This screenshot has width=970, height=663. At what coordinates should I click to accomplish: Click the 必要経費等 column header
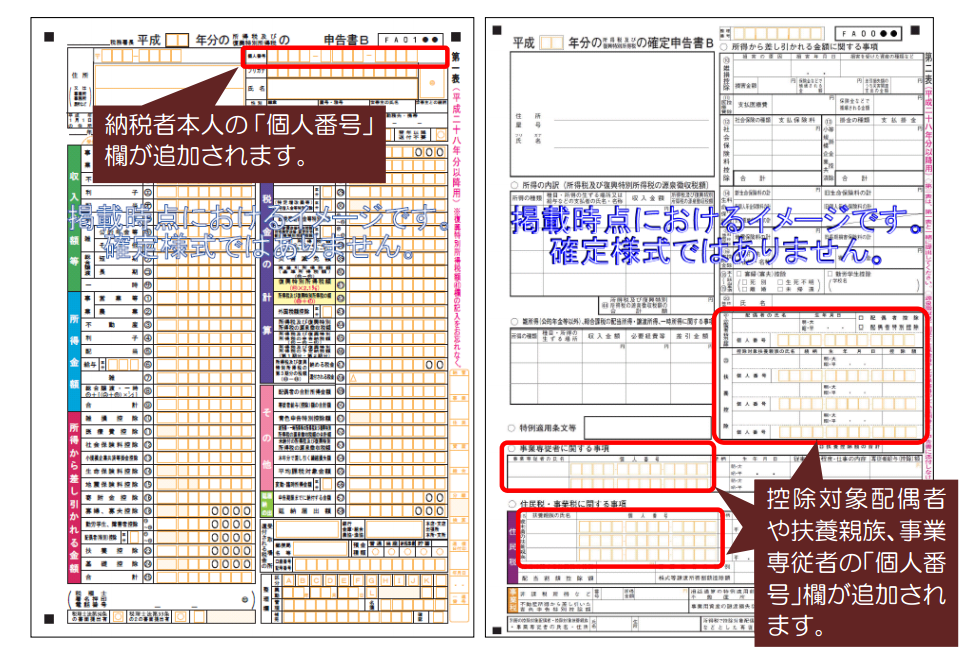tap(648, 336)
